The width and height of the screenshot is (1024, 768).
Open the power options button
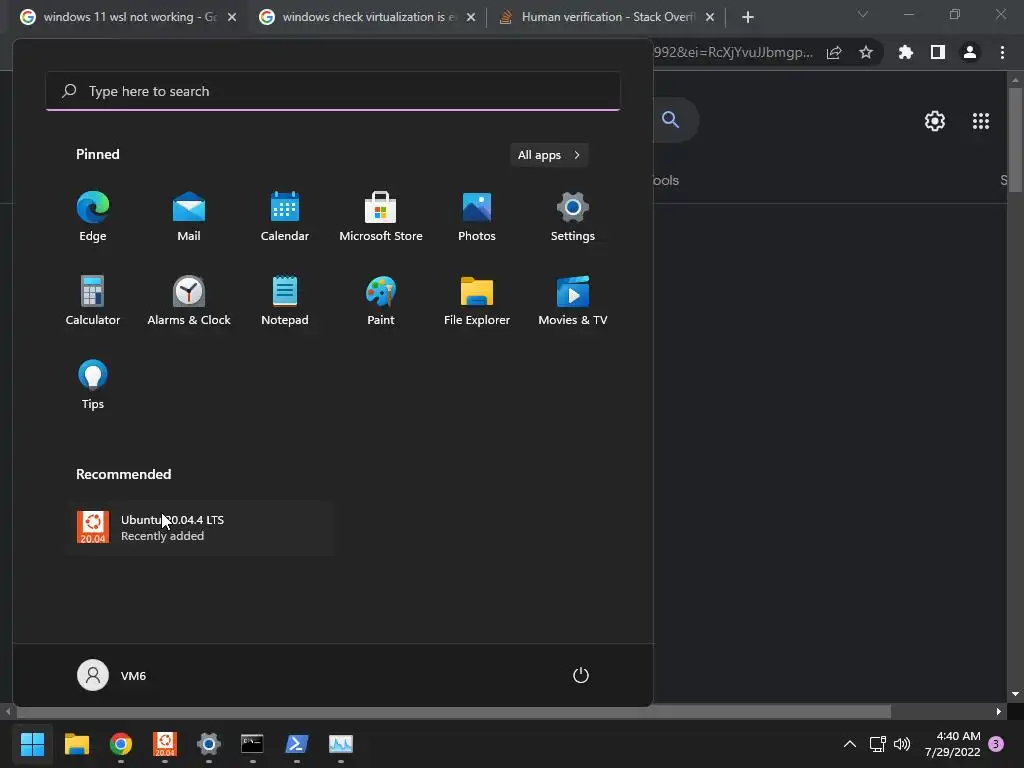[581, 675]
